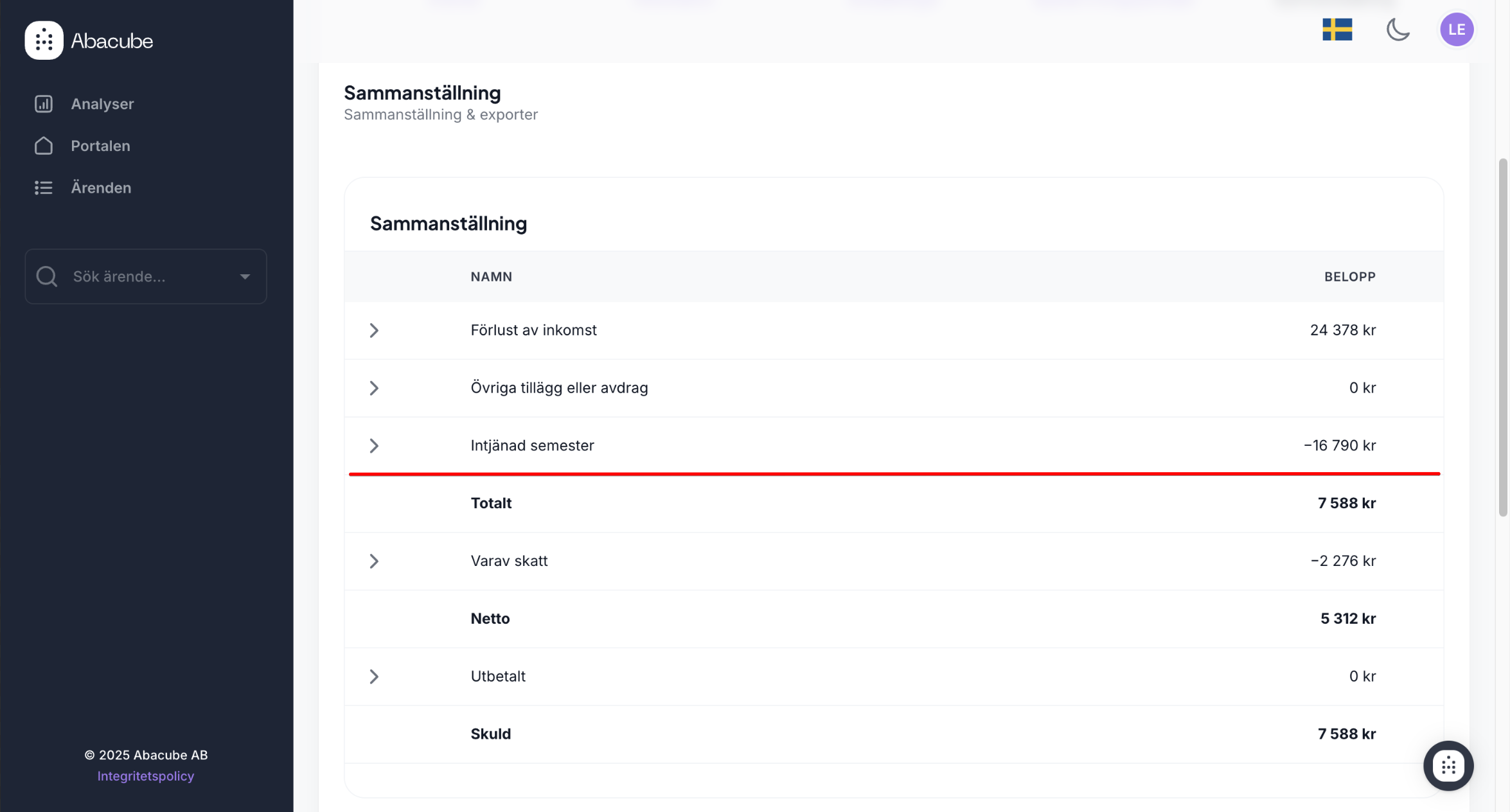Expand the Varav skatt row

click(374, 561)
